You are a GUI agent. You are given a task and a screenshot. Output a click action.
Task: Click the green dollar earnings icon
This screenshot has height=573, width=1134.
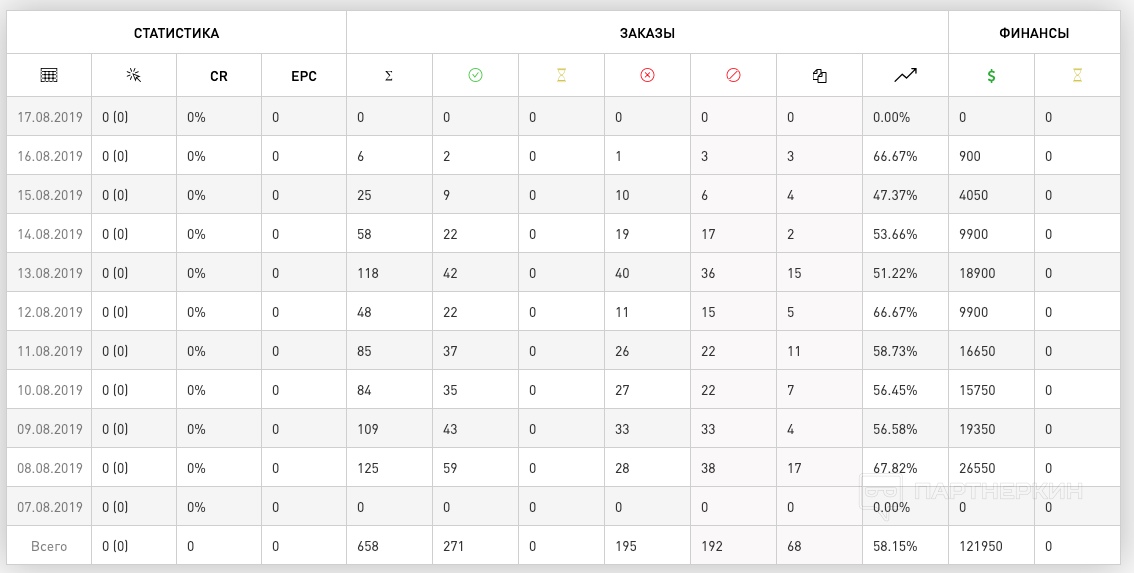click(x=991, y=75)
